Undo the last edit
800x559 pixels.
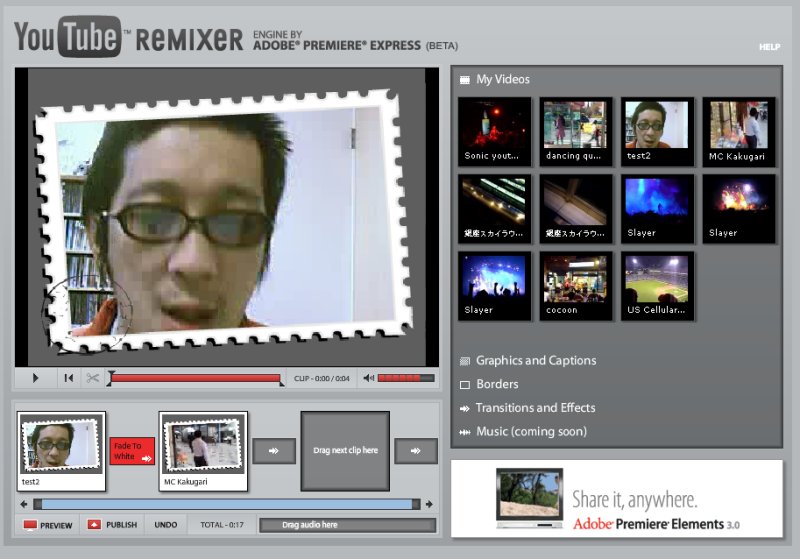[166, 525]
